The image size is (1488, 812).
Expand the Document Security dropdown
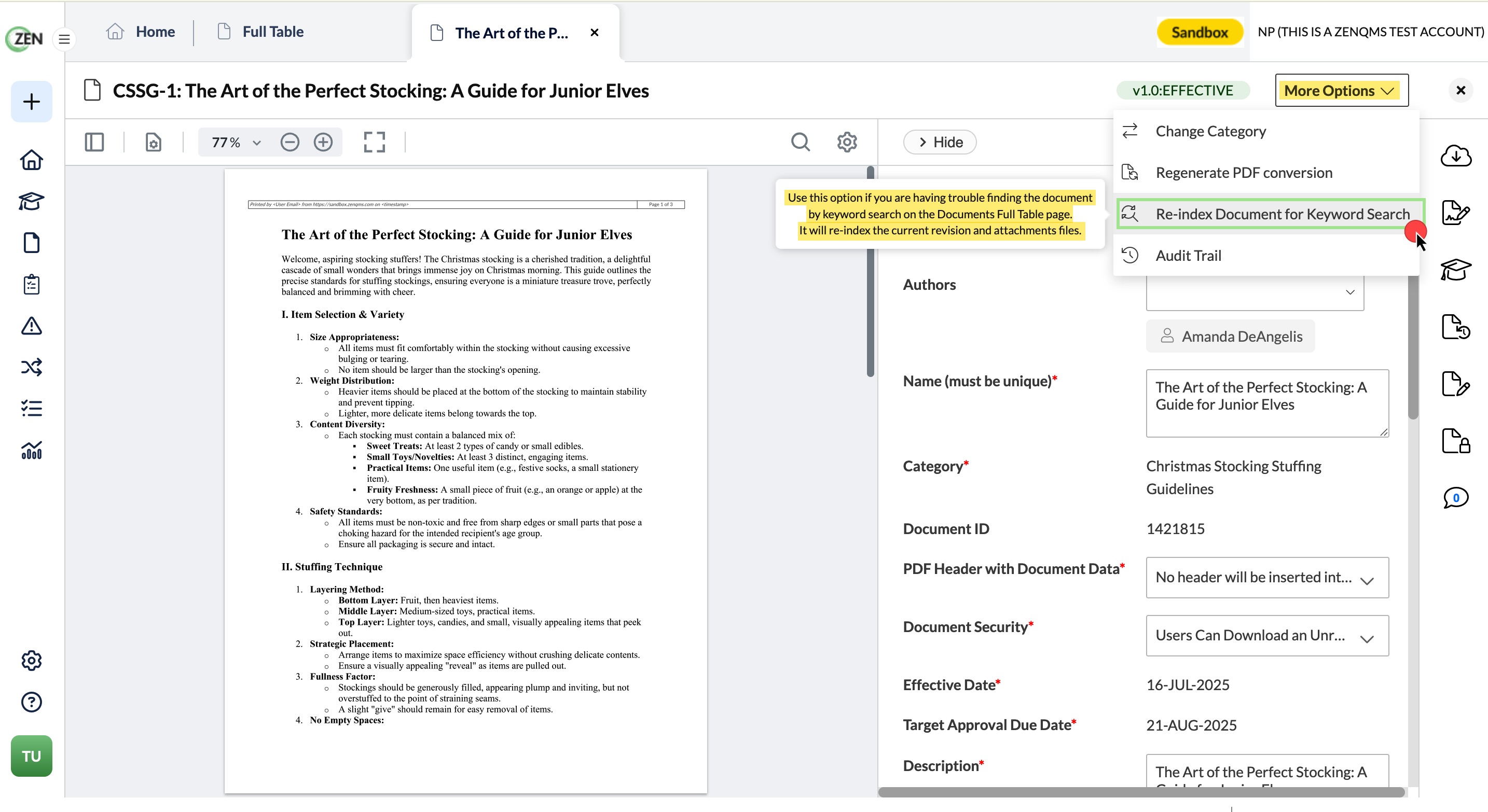coord(1267,635)
